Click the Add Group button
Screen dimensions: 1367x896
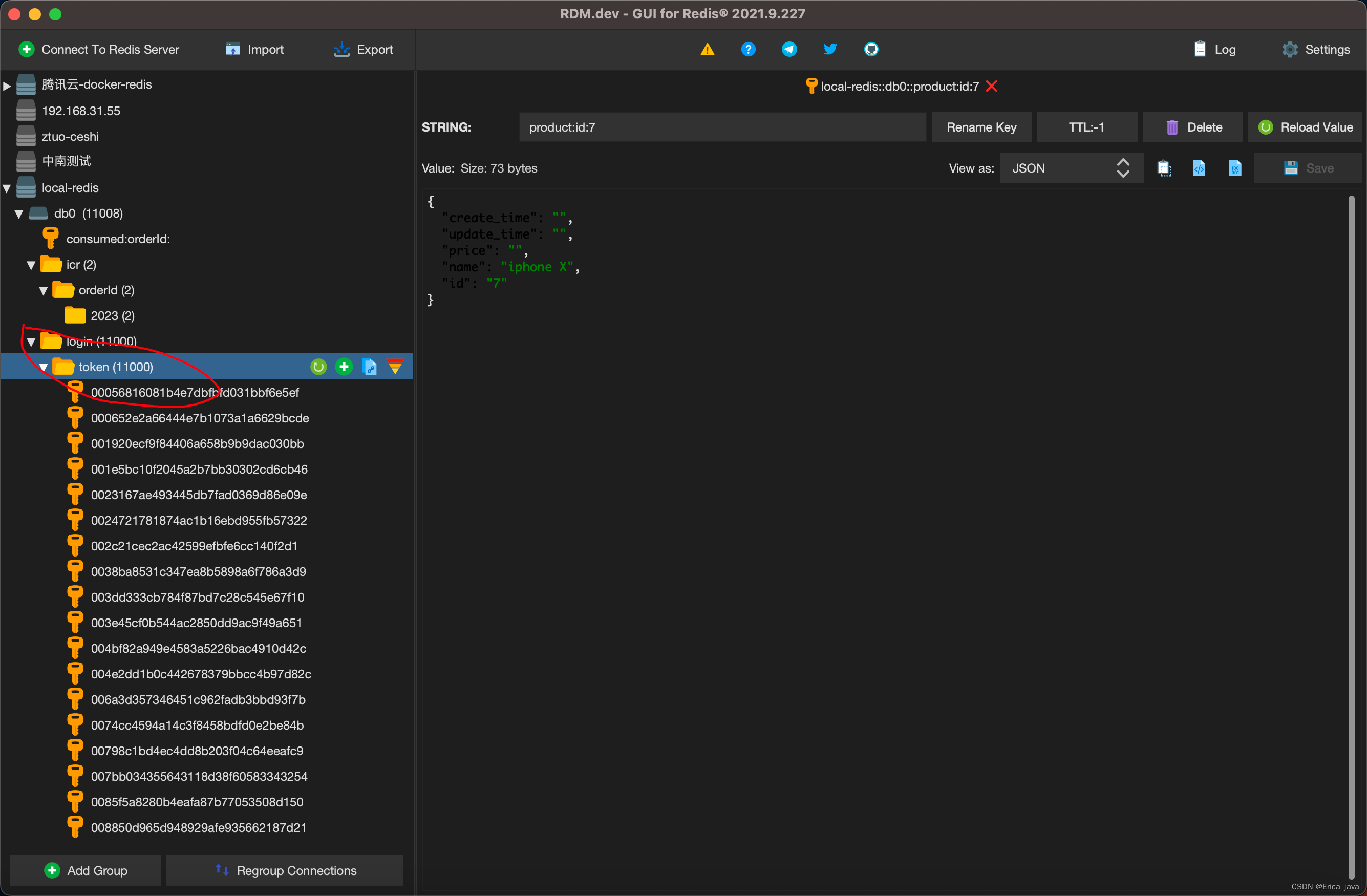(x=86, y=870)
